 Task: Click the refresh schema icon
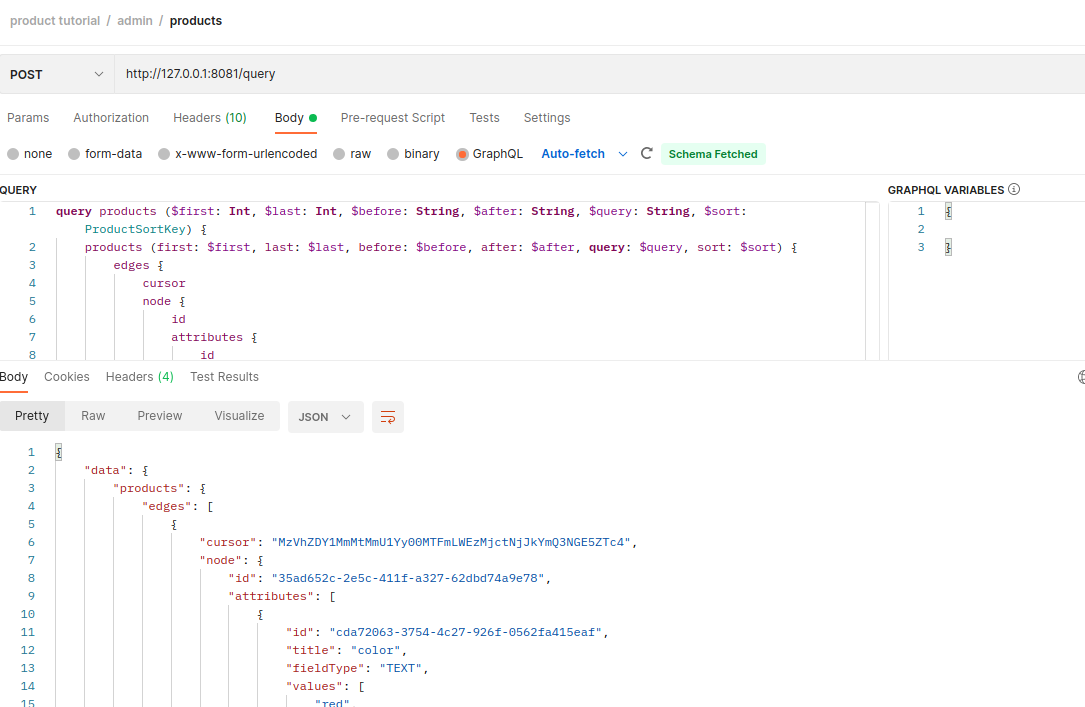pos(647,154)
